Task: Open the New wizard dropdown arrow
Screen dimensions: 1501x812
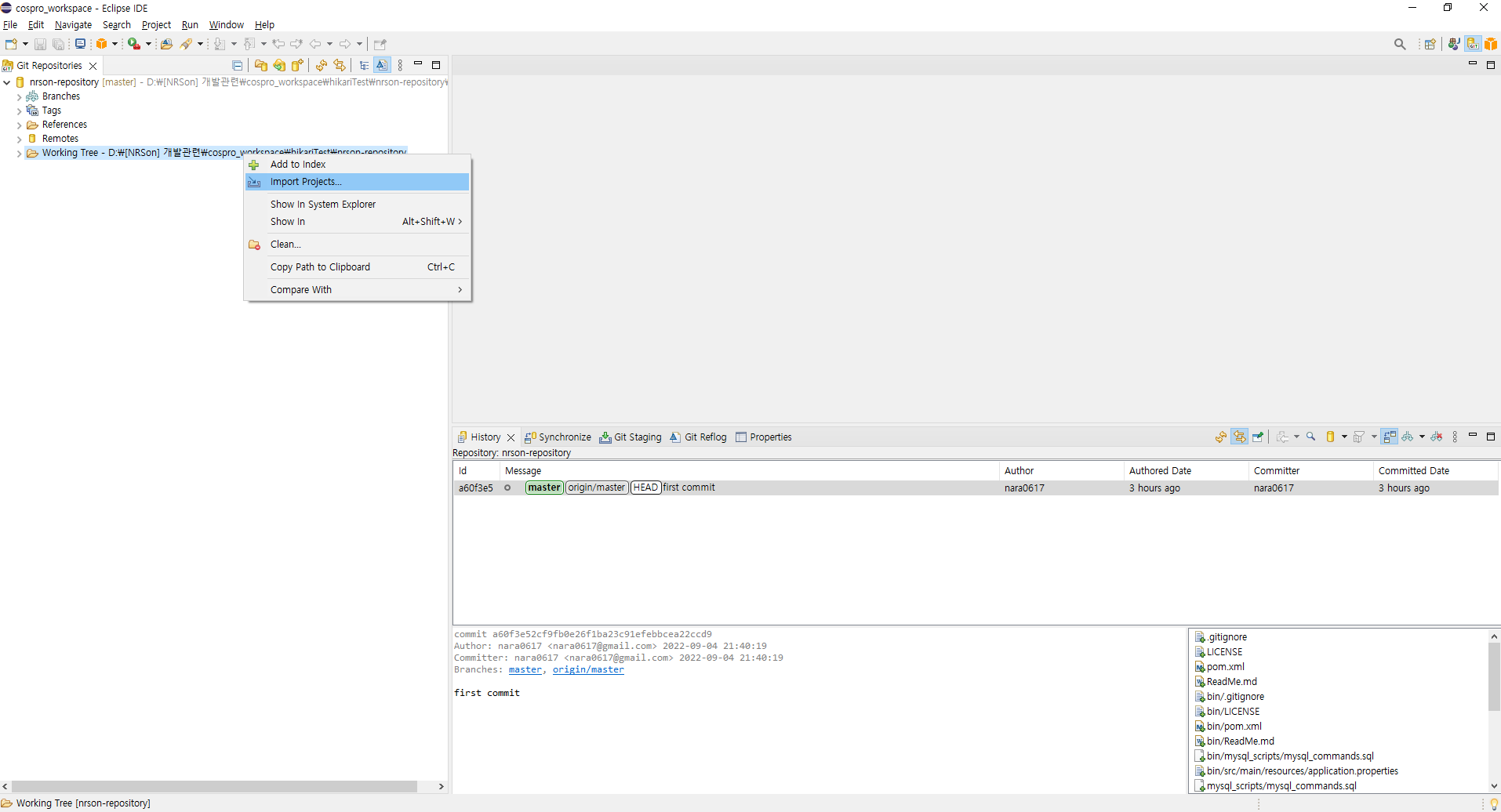Action: point(25,44)
